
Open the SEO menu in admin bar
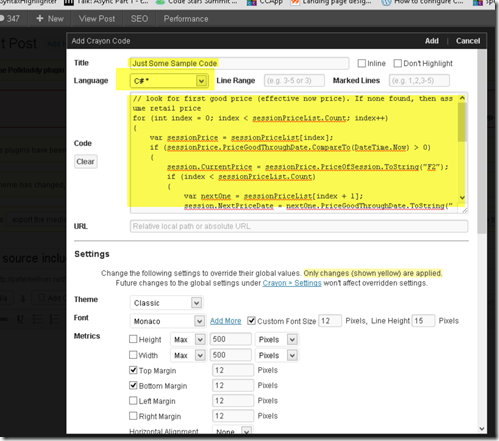[139, 19]
